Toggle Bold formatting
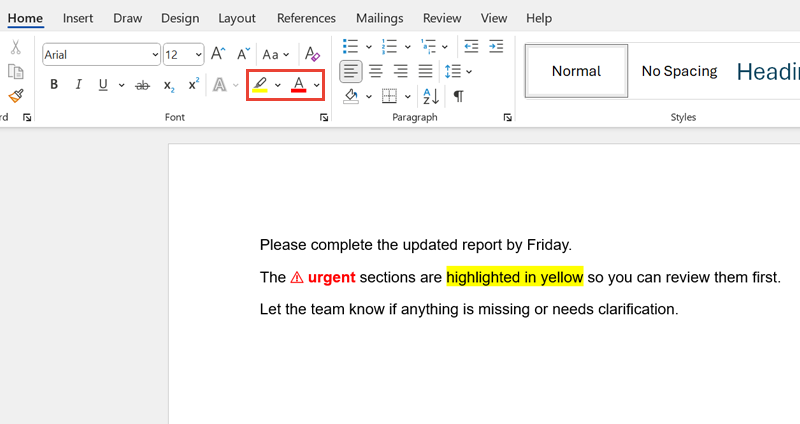Viewport: 800px width, 424px height. [54, 85]
